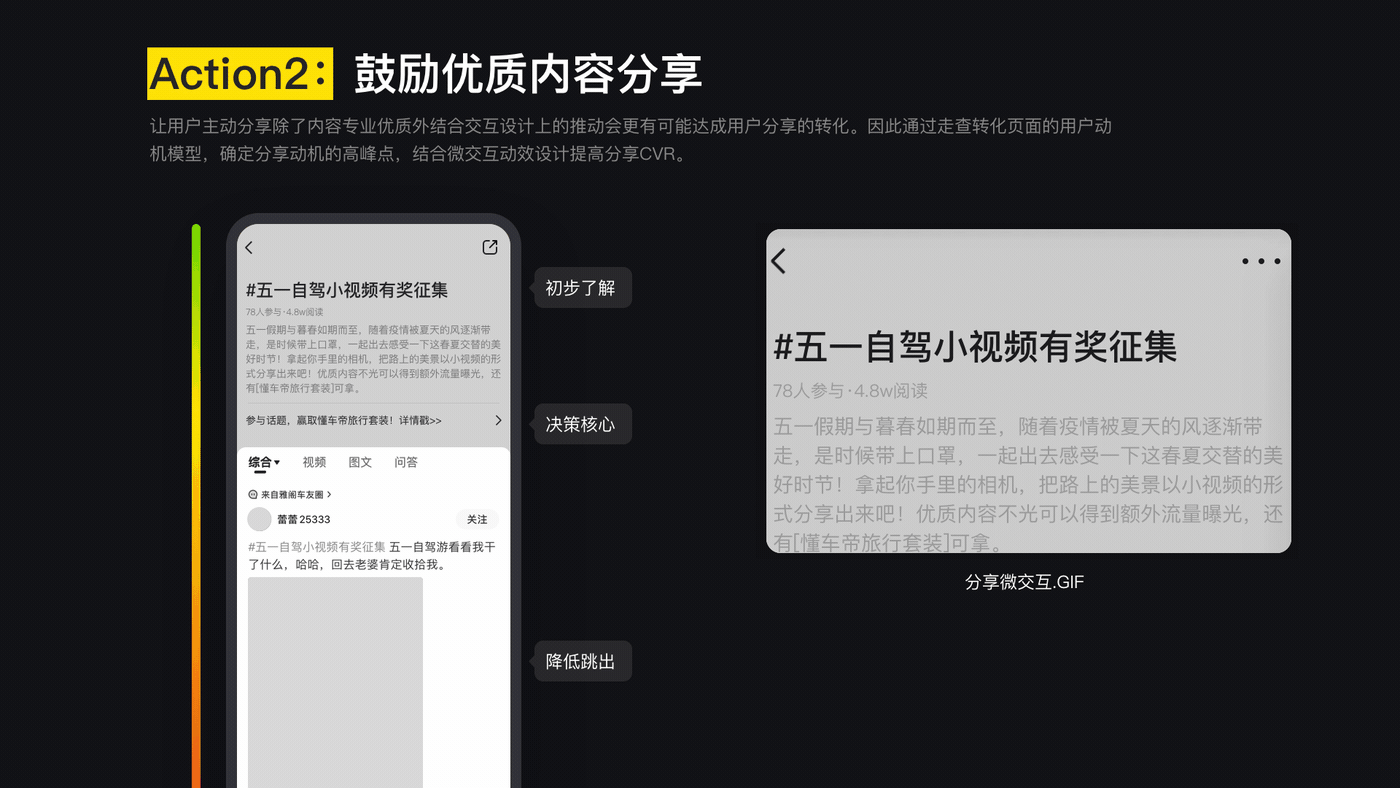Click the hashtag in the post text
Image resolution: width=1400 pixels, height=788 pixels.
[317, 547]
